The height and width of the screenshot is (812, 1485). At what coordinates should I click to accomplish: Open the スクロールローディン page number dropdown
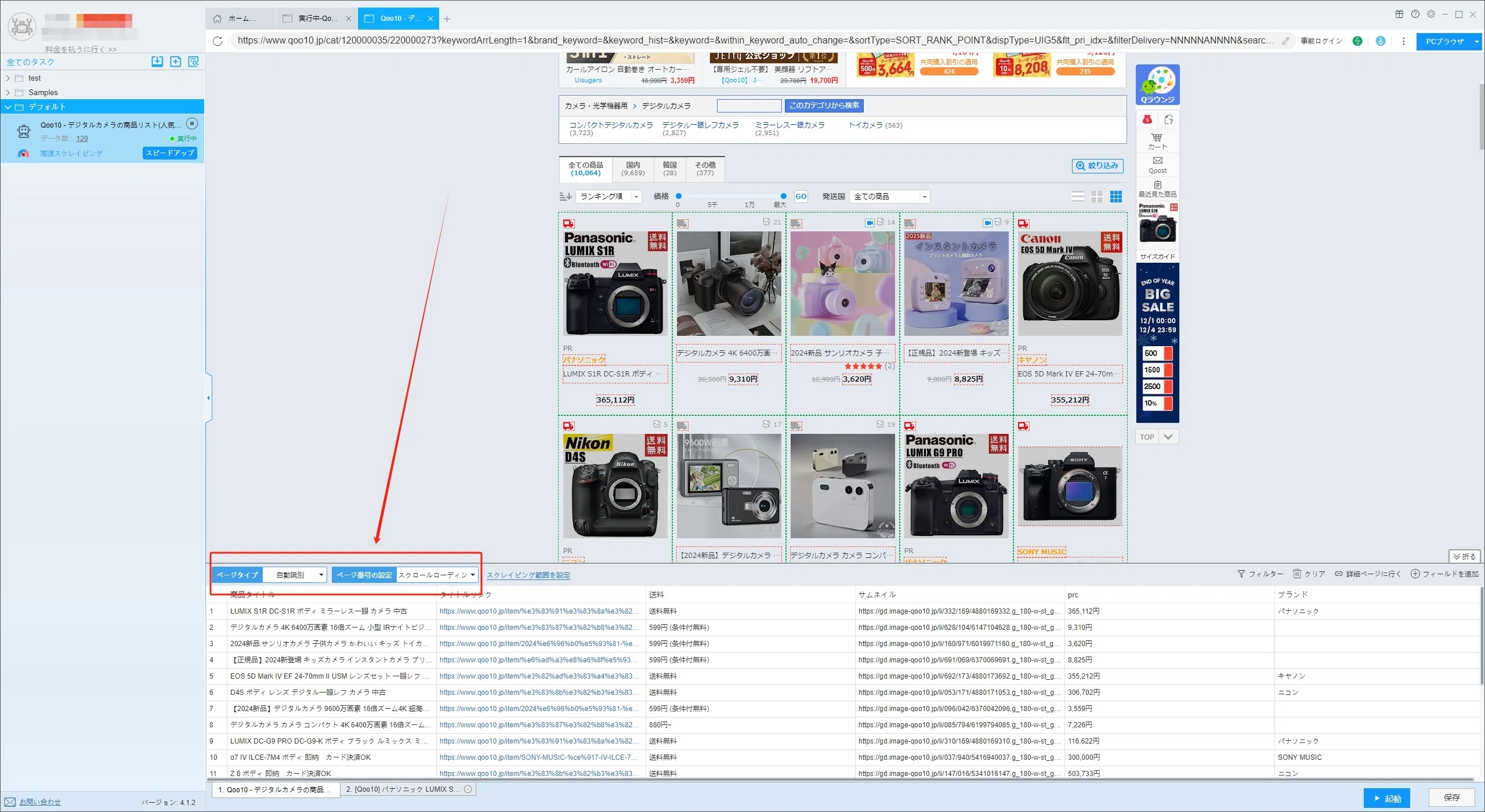point(437,575)
